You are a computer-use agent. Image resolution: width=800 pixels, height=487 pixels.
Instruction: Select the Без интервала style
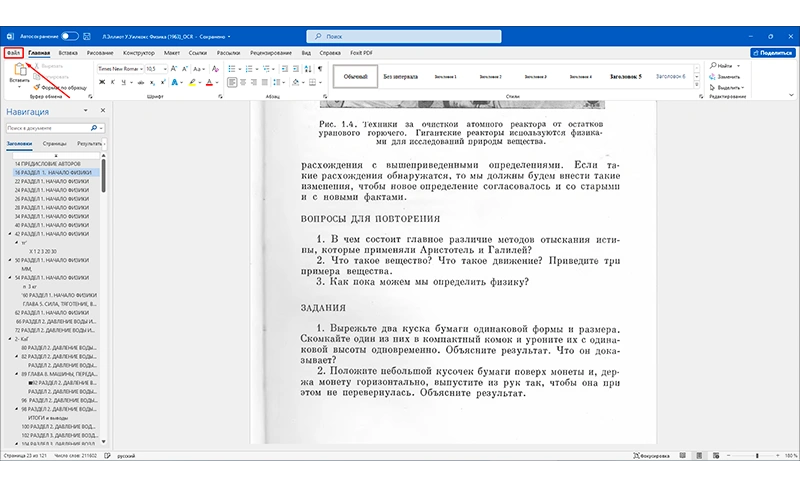click(x=401, y=76)
